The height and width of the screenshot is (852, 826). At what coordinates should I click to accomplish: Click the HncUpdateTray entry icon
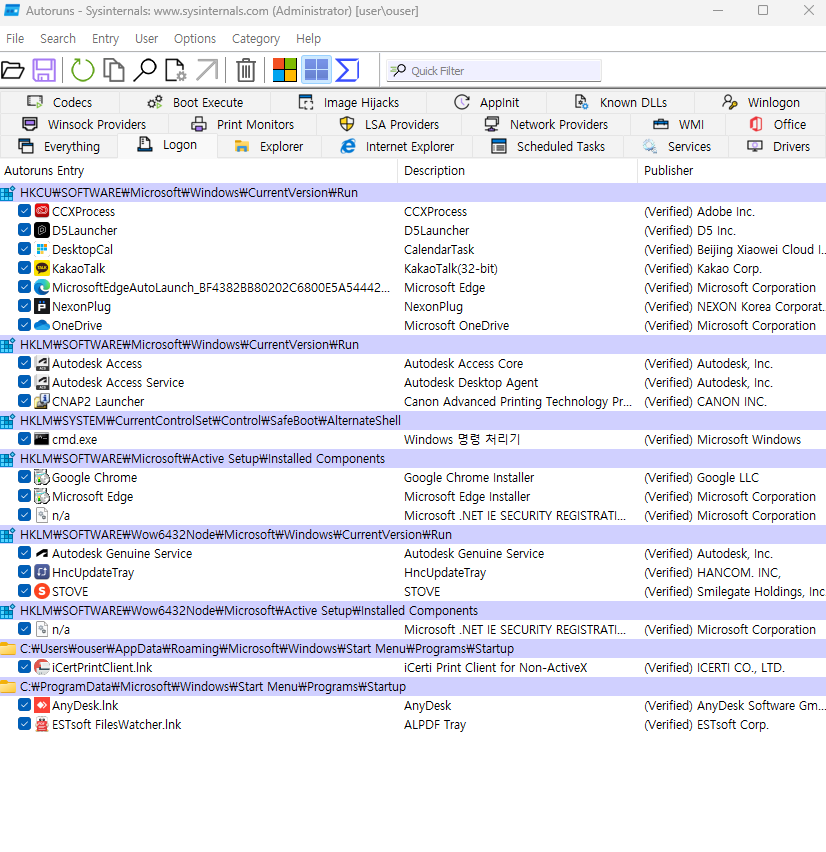tap(42, 572)
